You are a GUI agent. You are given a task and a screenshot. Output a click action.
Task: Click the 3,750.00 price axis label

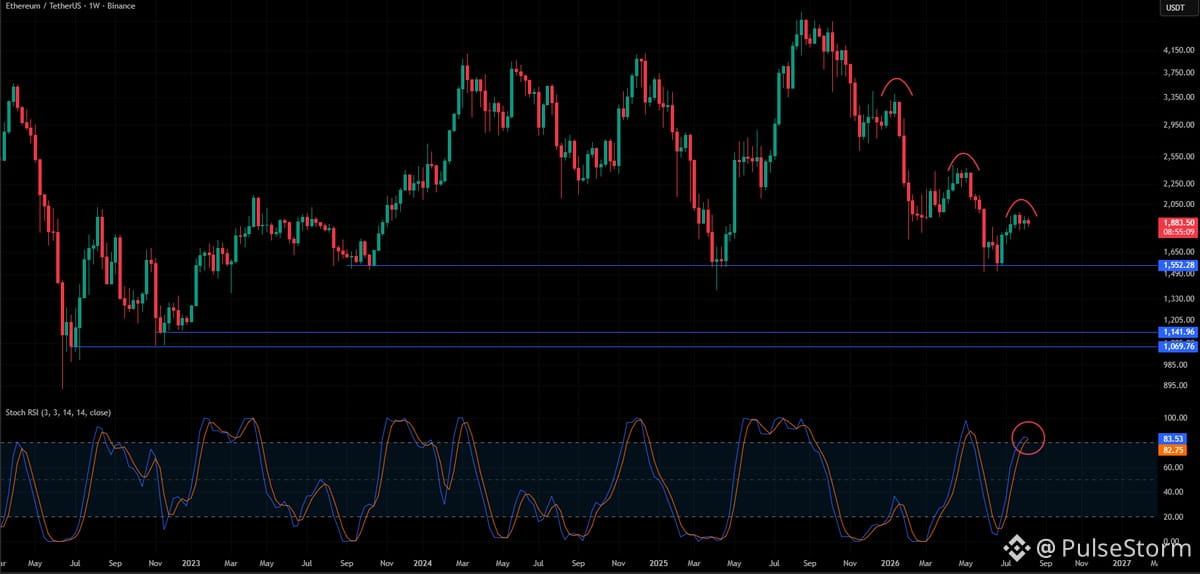tap(1178, 72)
